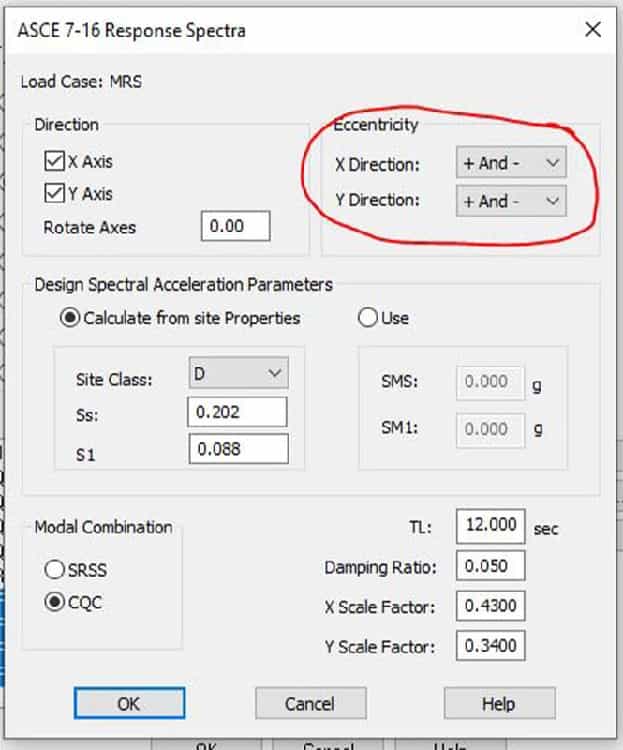Choose CQC modal combination
The height and width of the screenshot is (750, 623).
click(54, 603)
